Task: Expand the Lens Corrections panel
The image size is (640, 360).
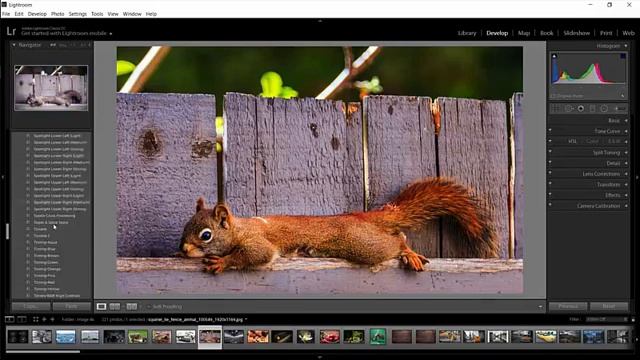Action: pyautogui.click(x=626, y=174)
